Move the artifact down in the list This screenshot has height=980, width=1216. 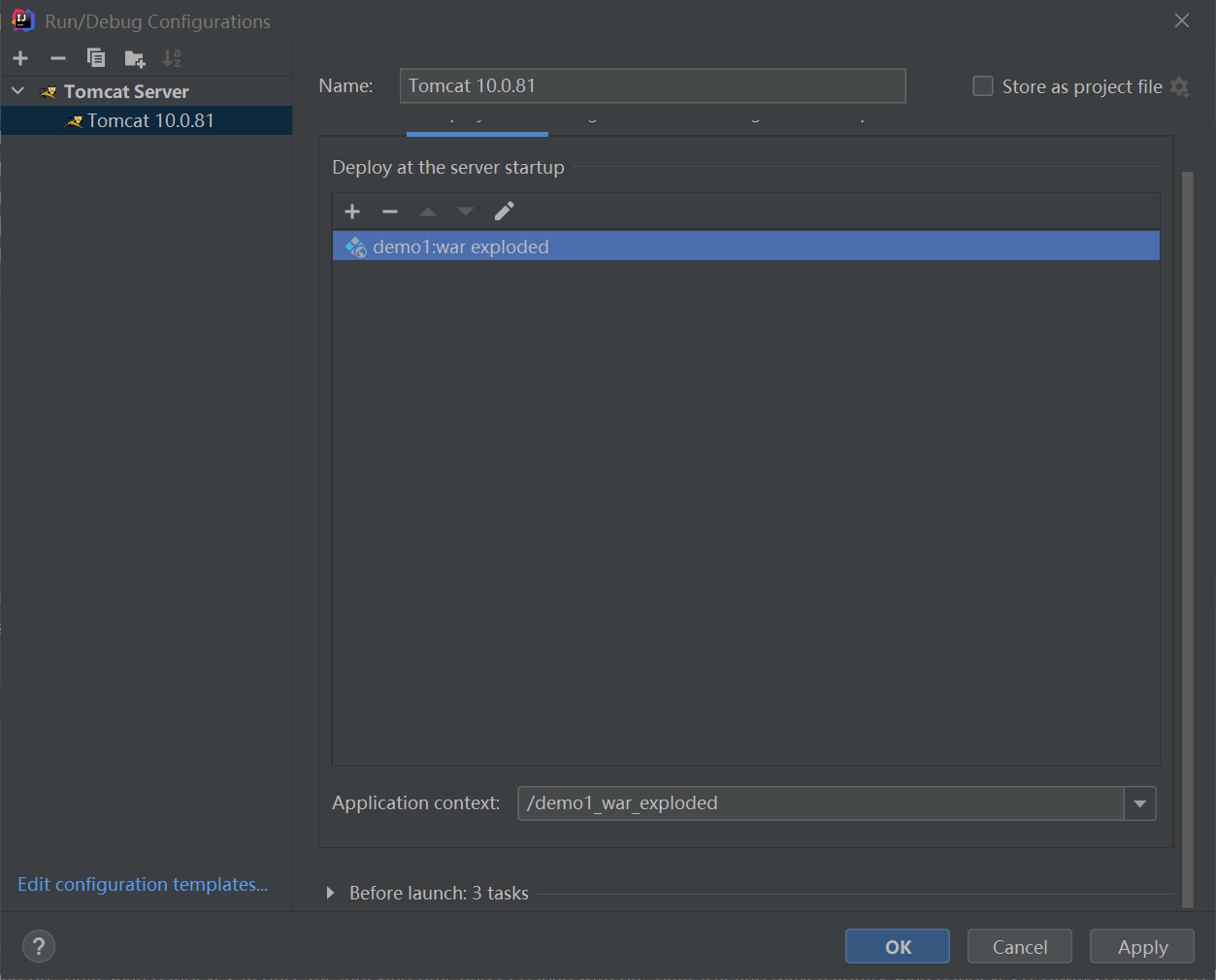point(466,212)
